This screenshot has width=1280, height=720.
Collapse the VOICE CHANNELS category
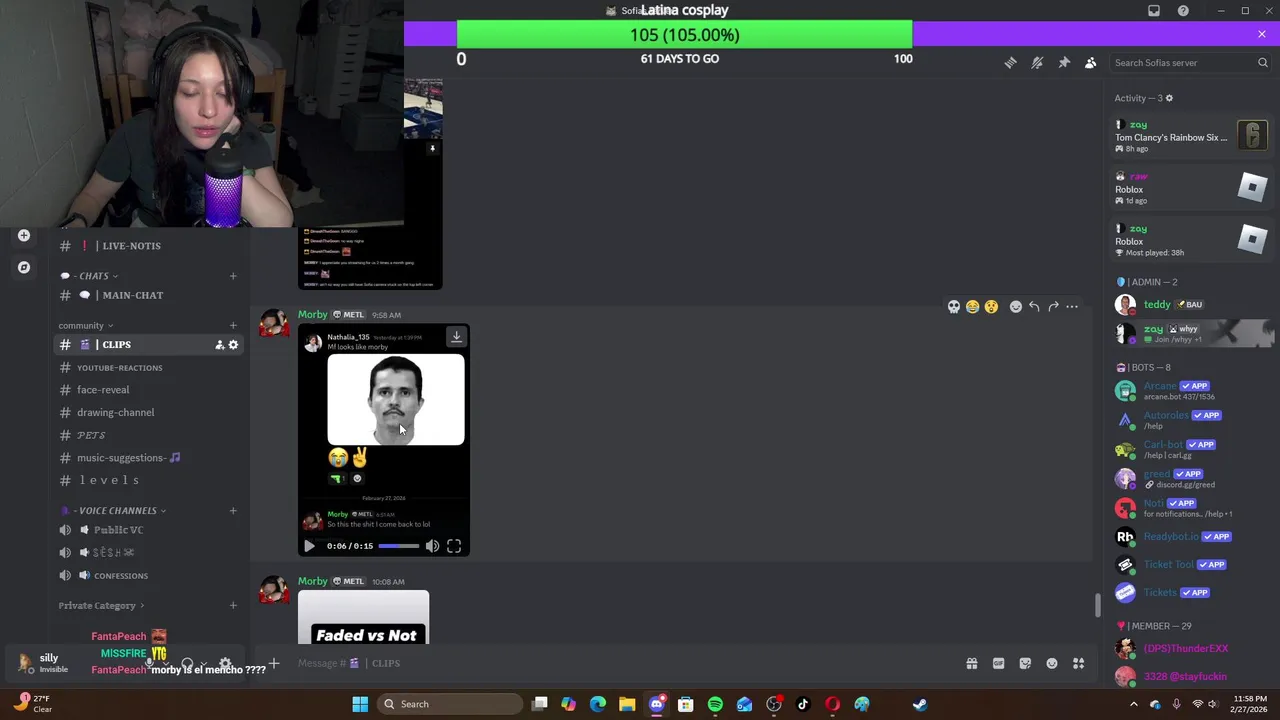coord(112,511)
